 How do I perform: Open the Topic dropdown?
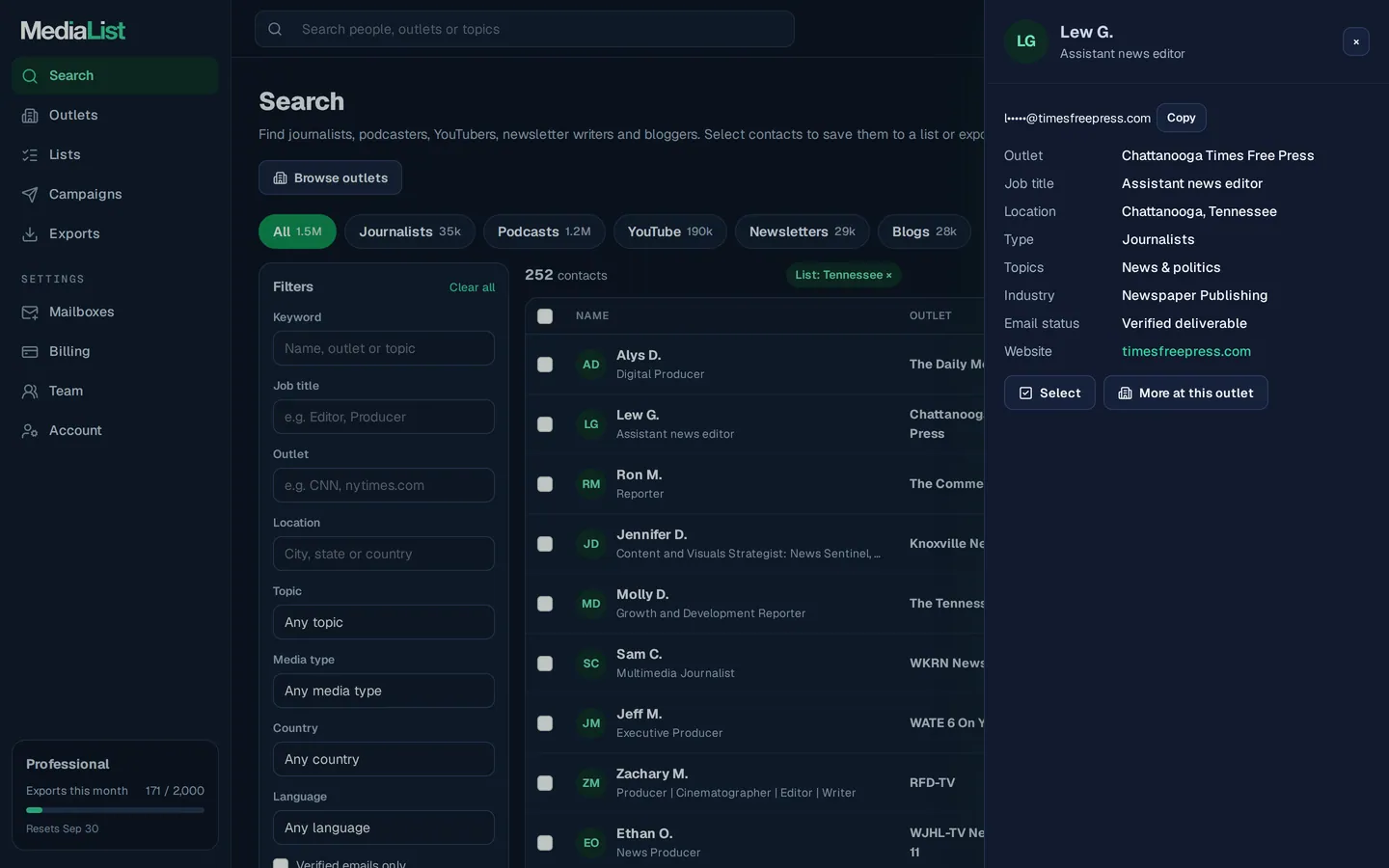384,622
